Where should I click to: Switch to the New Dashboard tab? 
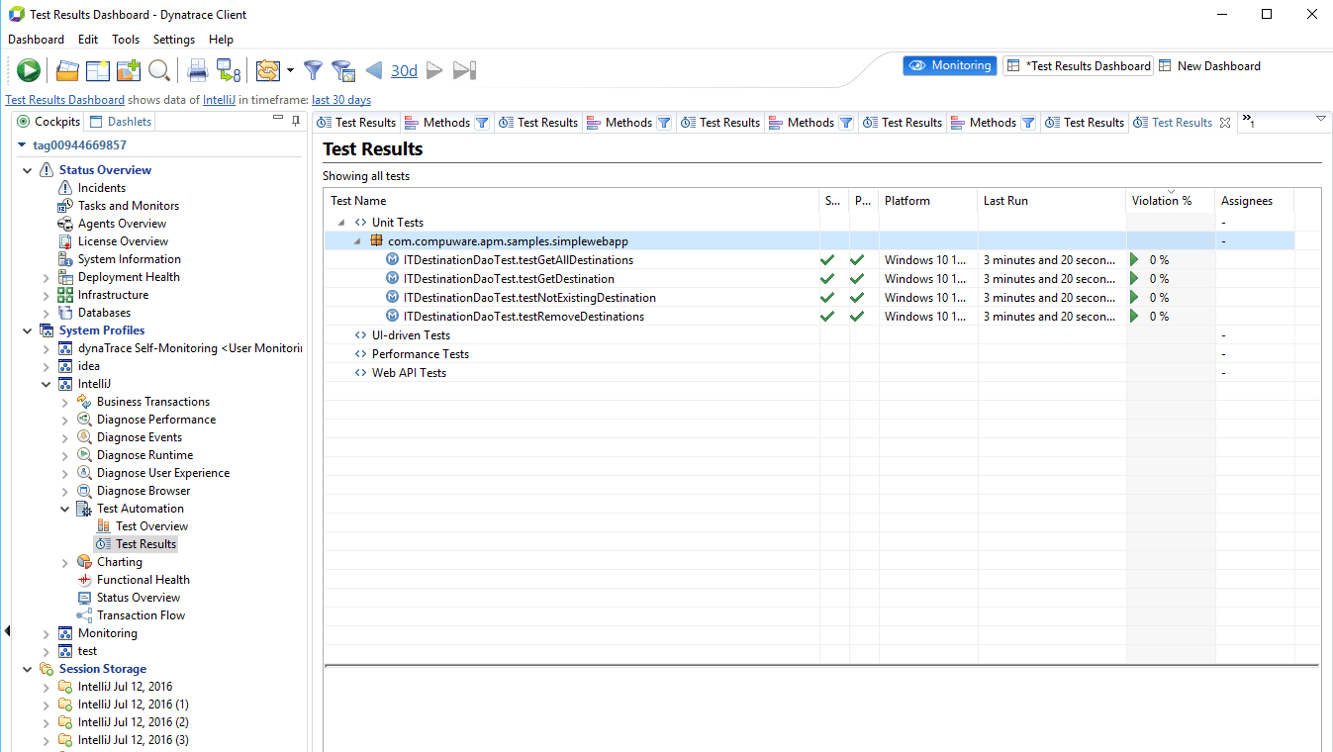(1209, 66)
